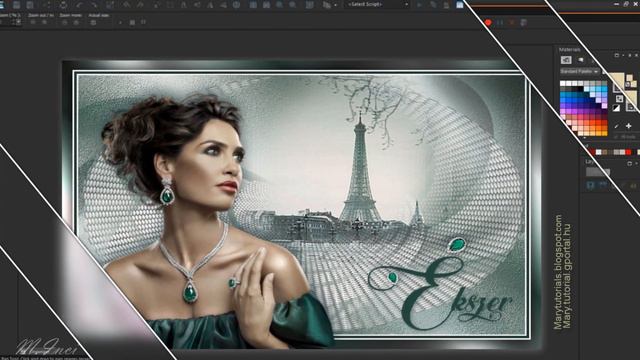Start script recording with red record button
Screen dimensions: 640x360
(488, 22)
